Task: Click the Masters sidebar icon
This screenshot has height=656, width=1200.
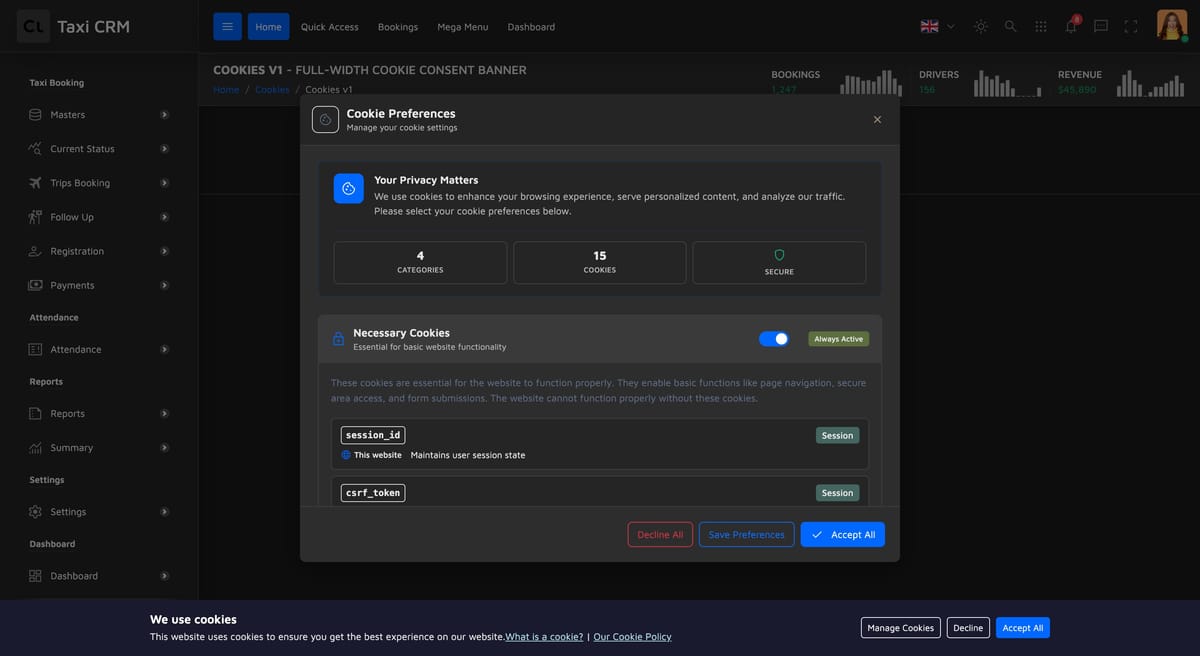Action: pos(36,115)
